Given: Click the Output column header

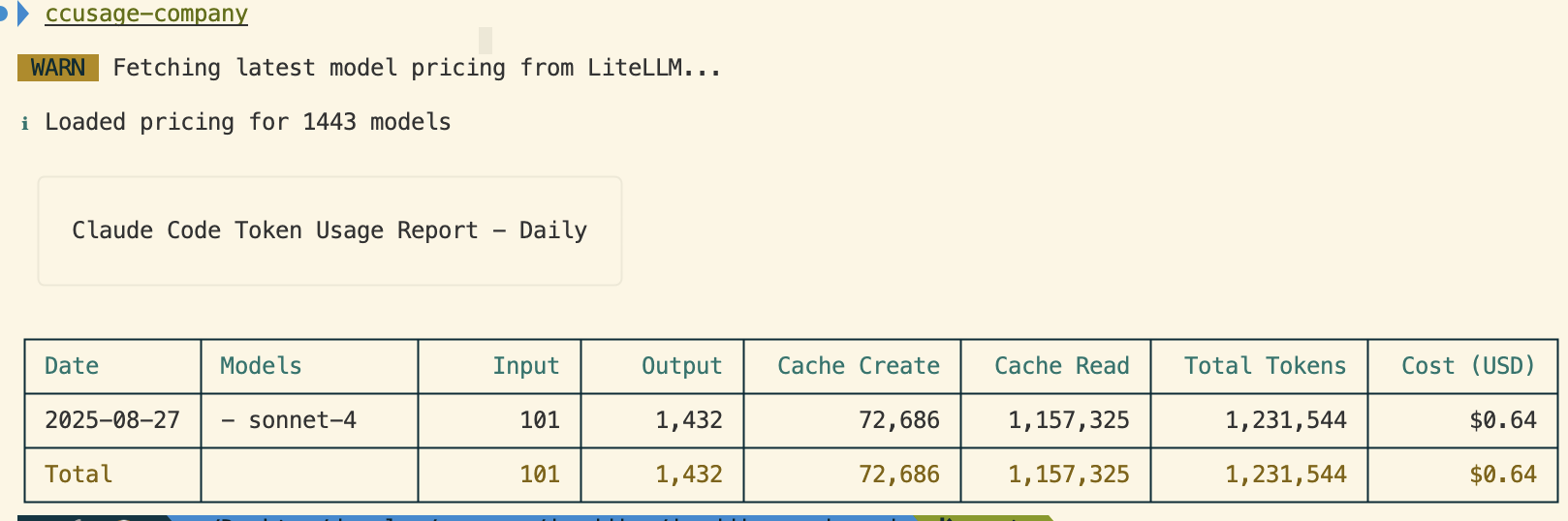Looking at the screenshot, I should point(682,366).
